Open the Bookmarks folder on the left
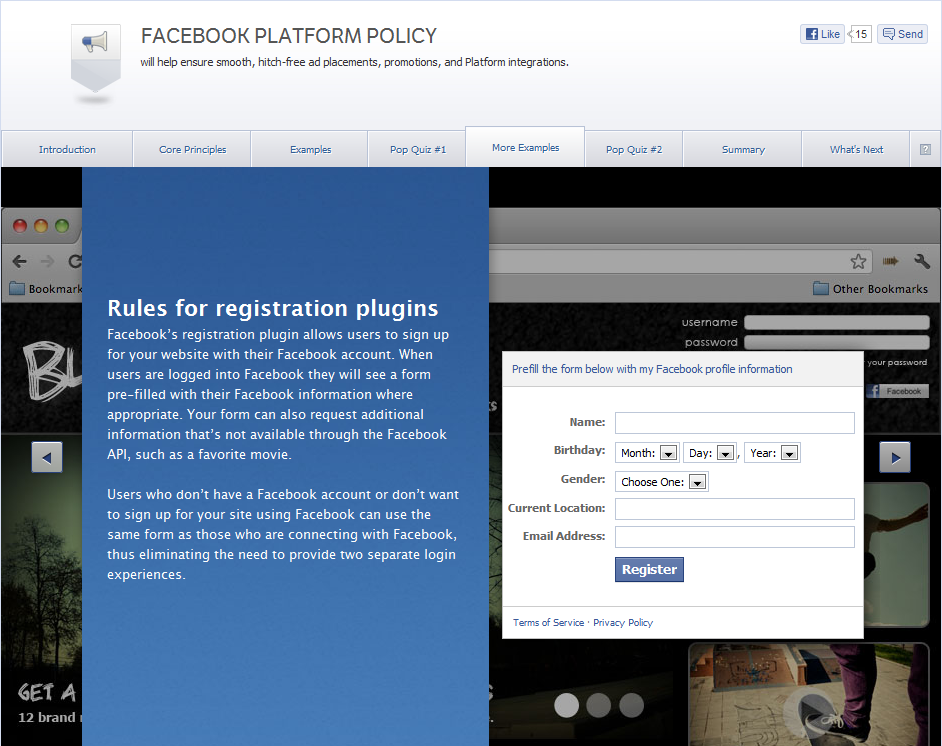The width and height of the screenshot is (942, 746). click(46, 288)
